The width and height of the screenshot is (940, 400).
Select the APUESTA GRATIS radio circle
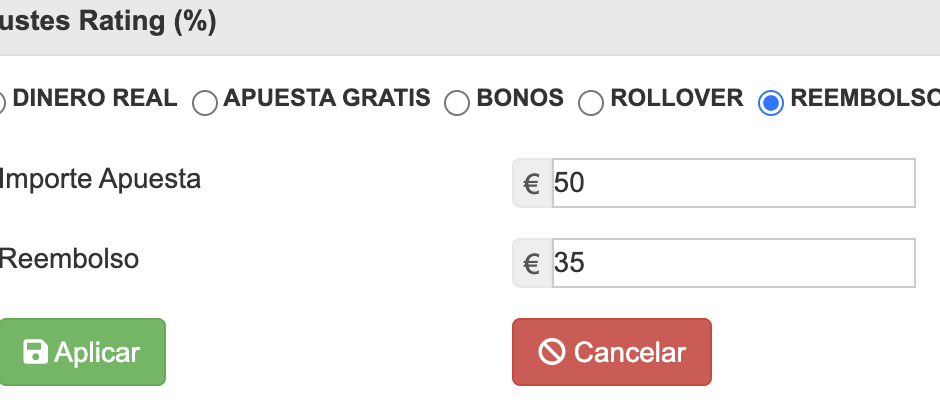pos(205,103)
